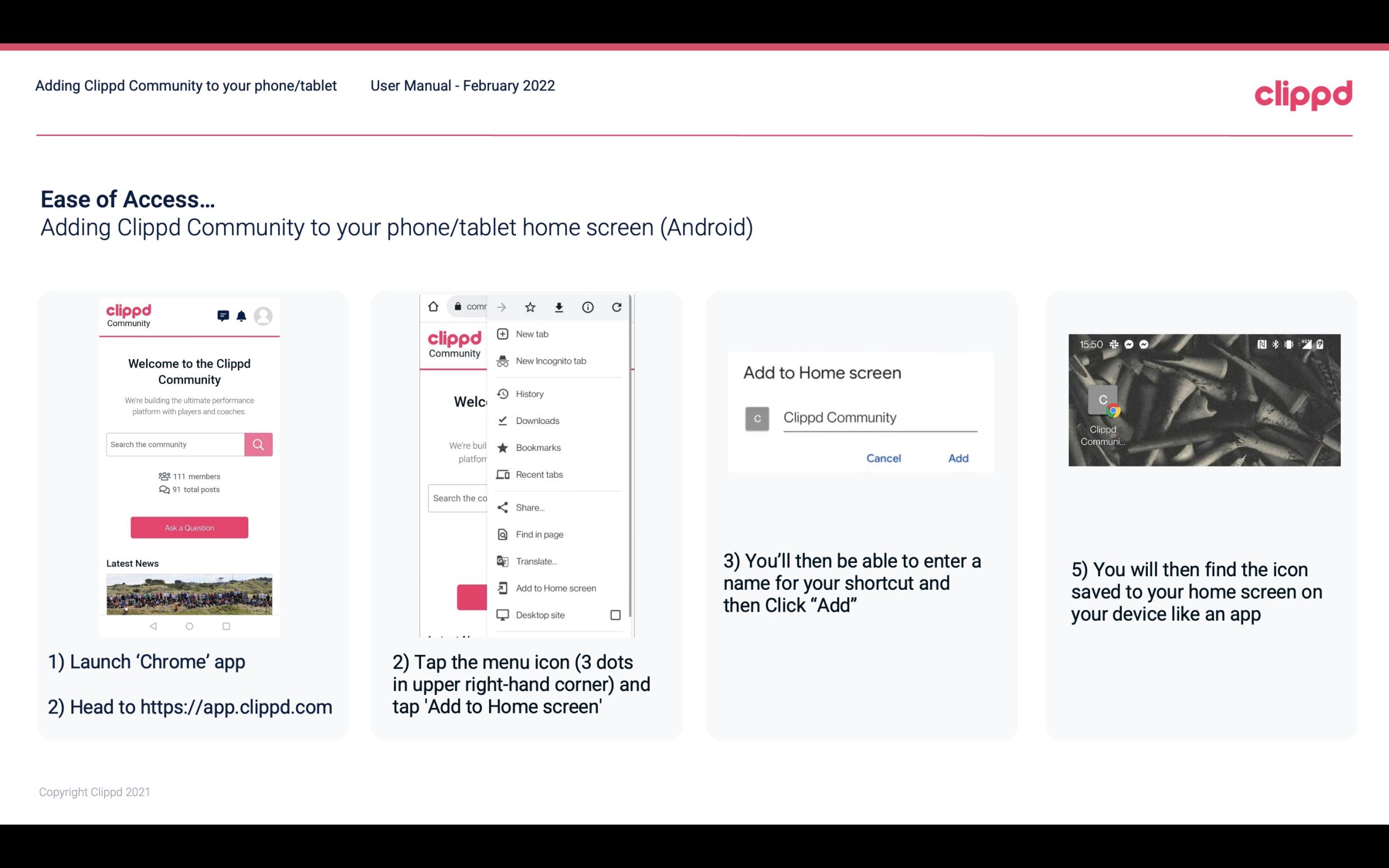Expand the Bookmarks option in Chrome menu
The width and height of the screenshot is (1389, 868).
pos(536,447)
